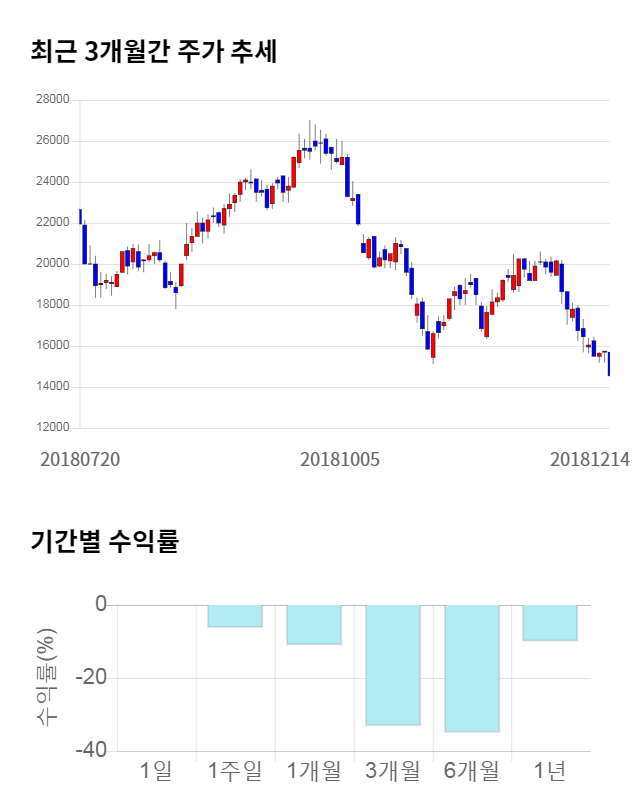The width and height of the screenshot is (640, 810).
Task: Click the 20000 price axis label
Action: [52, 264]
